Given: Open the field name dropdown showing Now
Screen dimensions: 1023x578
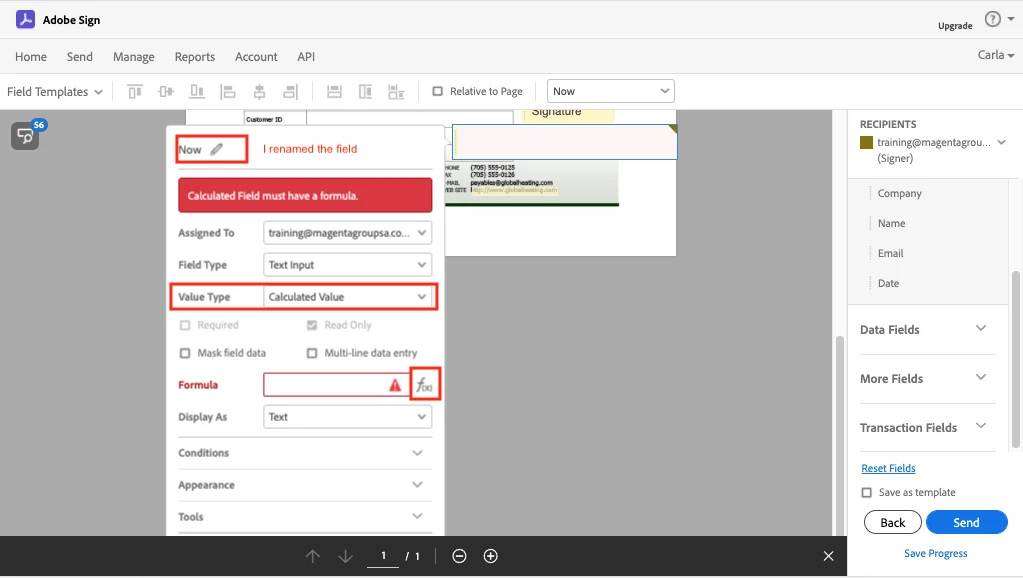Looking at the screenshot, I should 611,91.
